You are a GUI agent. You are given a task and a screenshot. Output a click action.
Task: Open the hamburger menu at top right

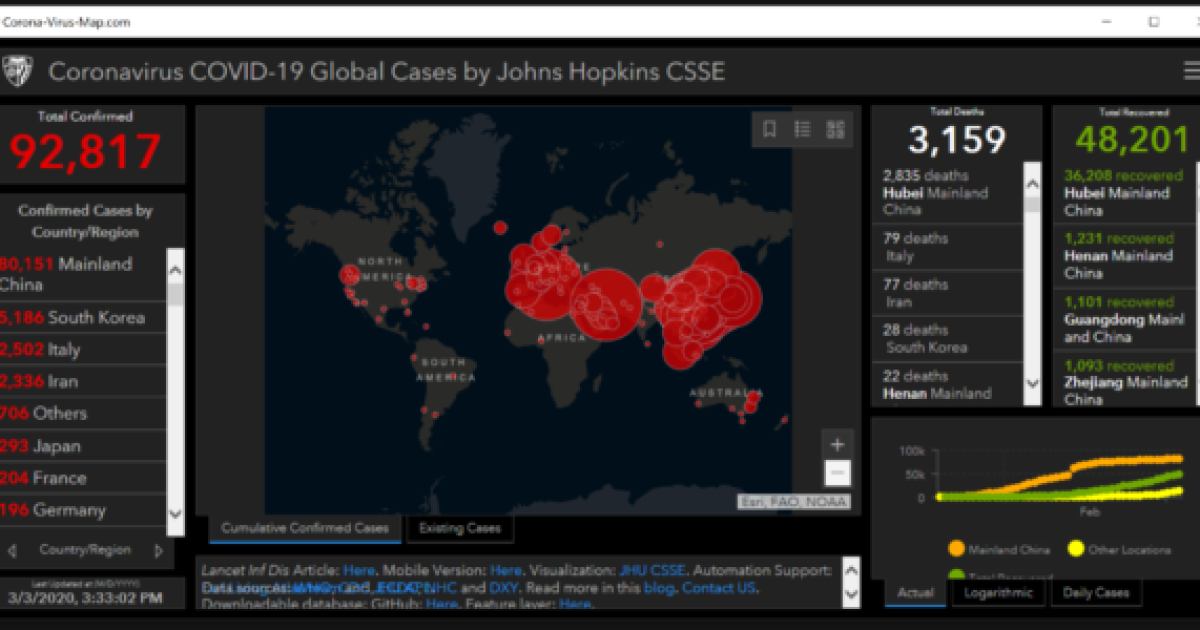[x=1189, y=71]
